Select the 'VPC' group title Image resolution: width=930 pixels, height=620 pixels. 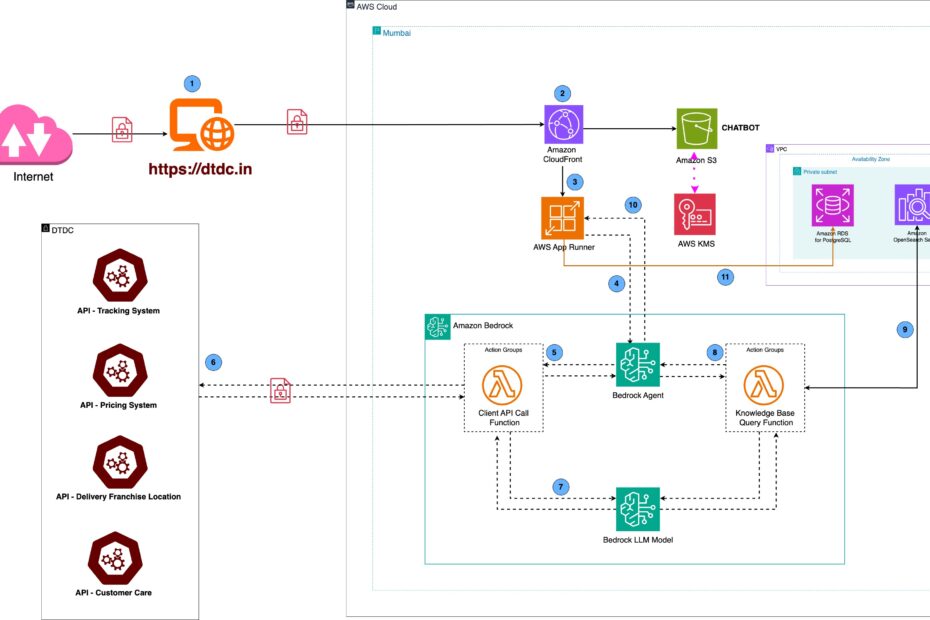[x=782, y=150]
